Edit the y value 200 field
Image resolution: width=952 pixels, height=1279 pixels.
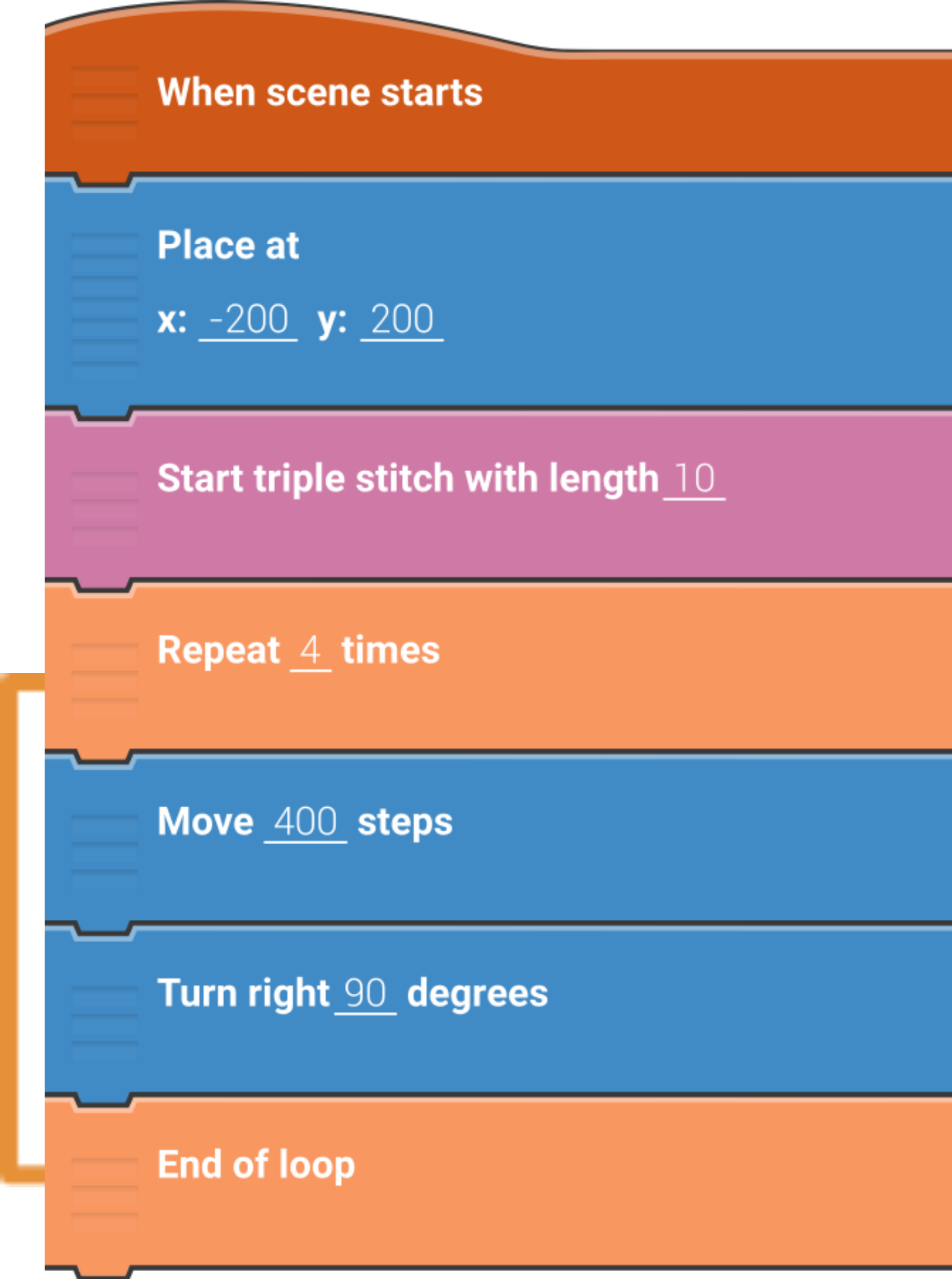(402, 320)
